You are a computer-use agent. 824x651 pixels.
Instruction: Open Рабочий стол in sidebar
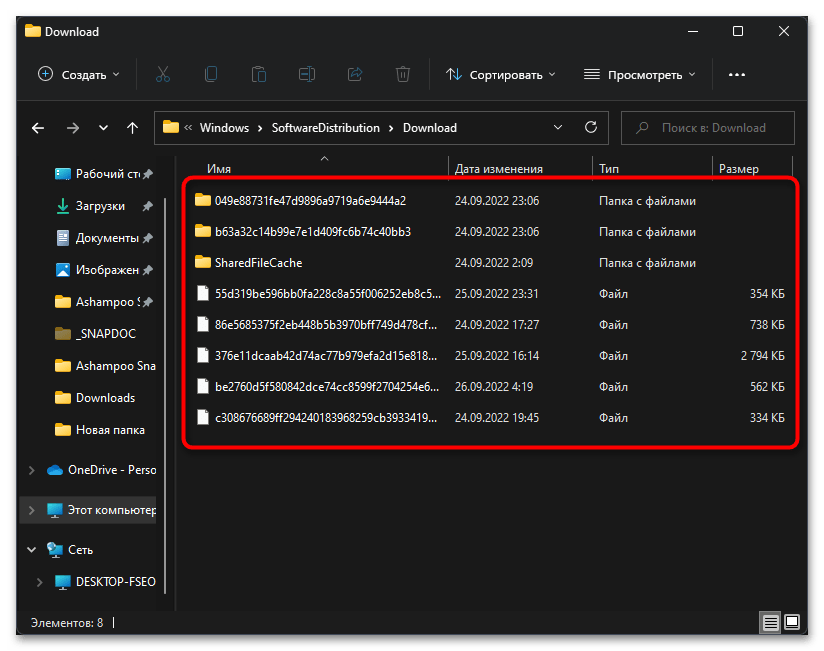coord(104,174)
